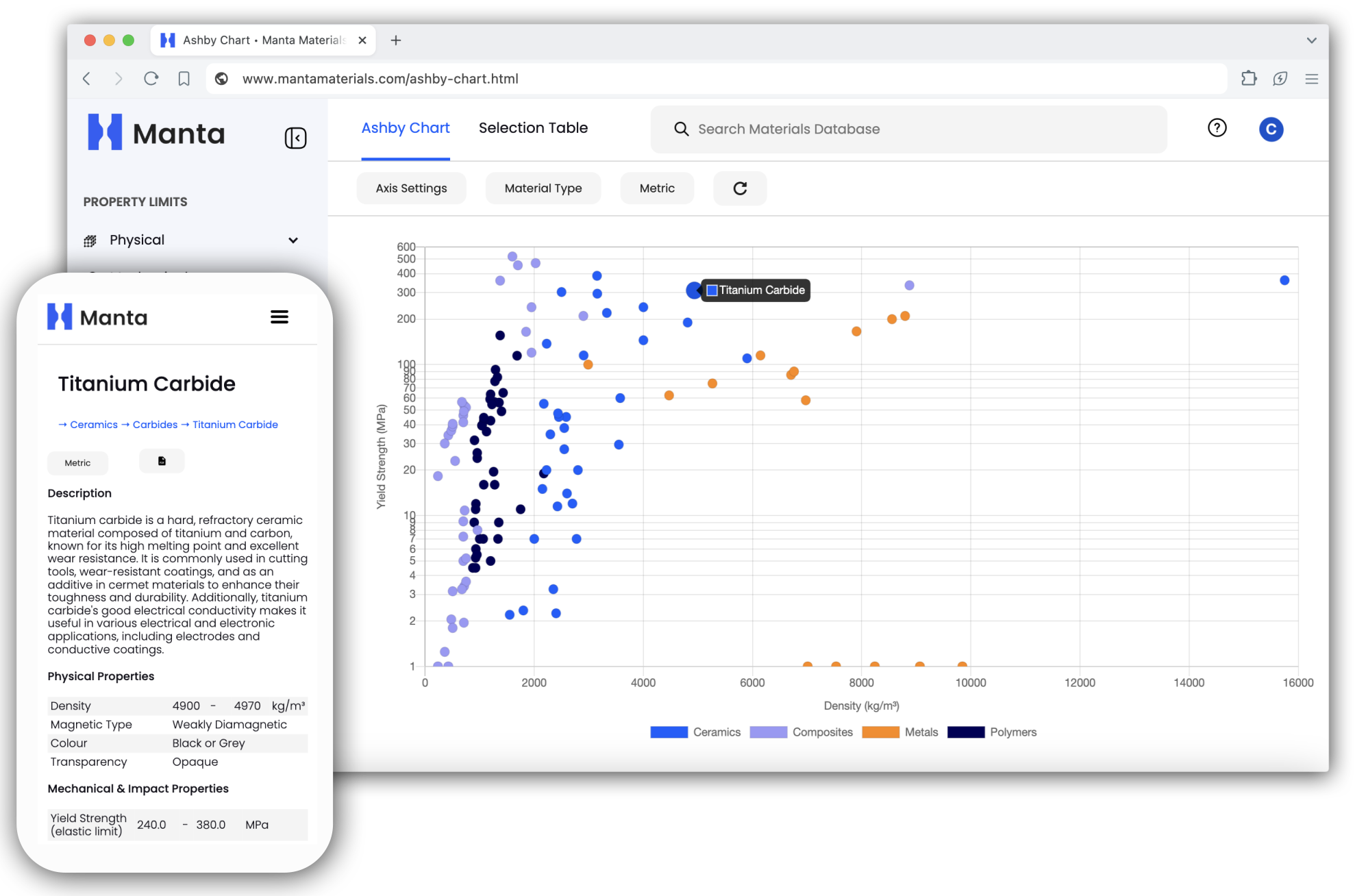1355x896 pixels.
Task: Open the tab list chevron at top right
Action: click(x=1311, y=40)
